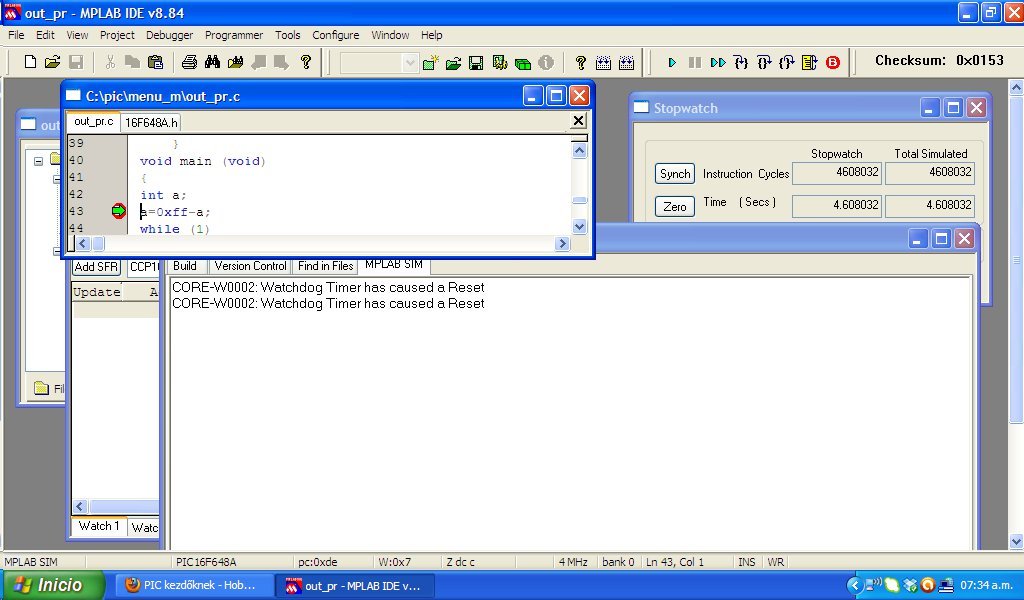Click the Save Workspace disk icon
Screen dimensions: 1024x600
coord(476,63)
